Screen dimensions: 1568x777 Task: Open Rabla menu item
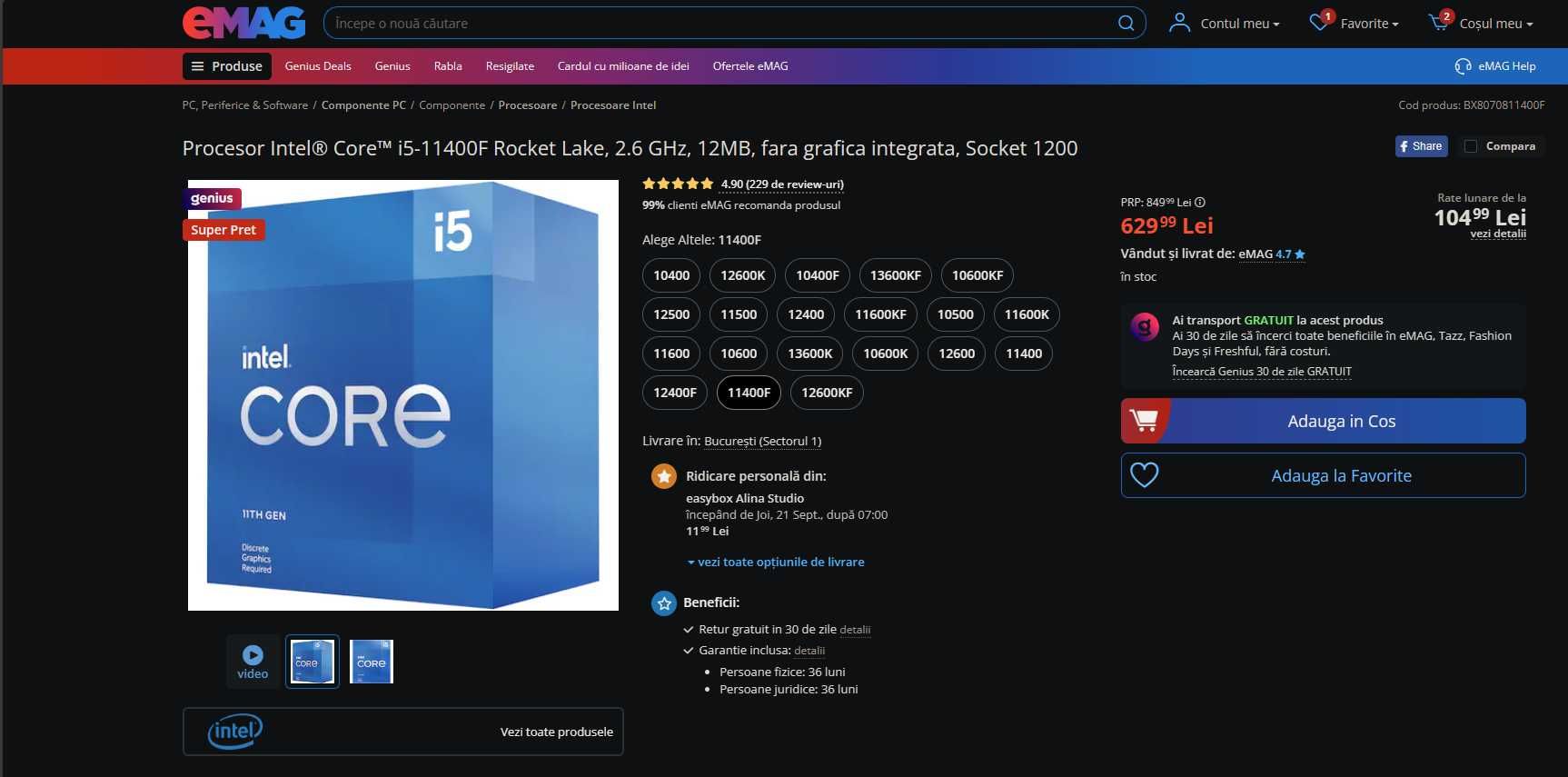point(448,66)
